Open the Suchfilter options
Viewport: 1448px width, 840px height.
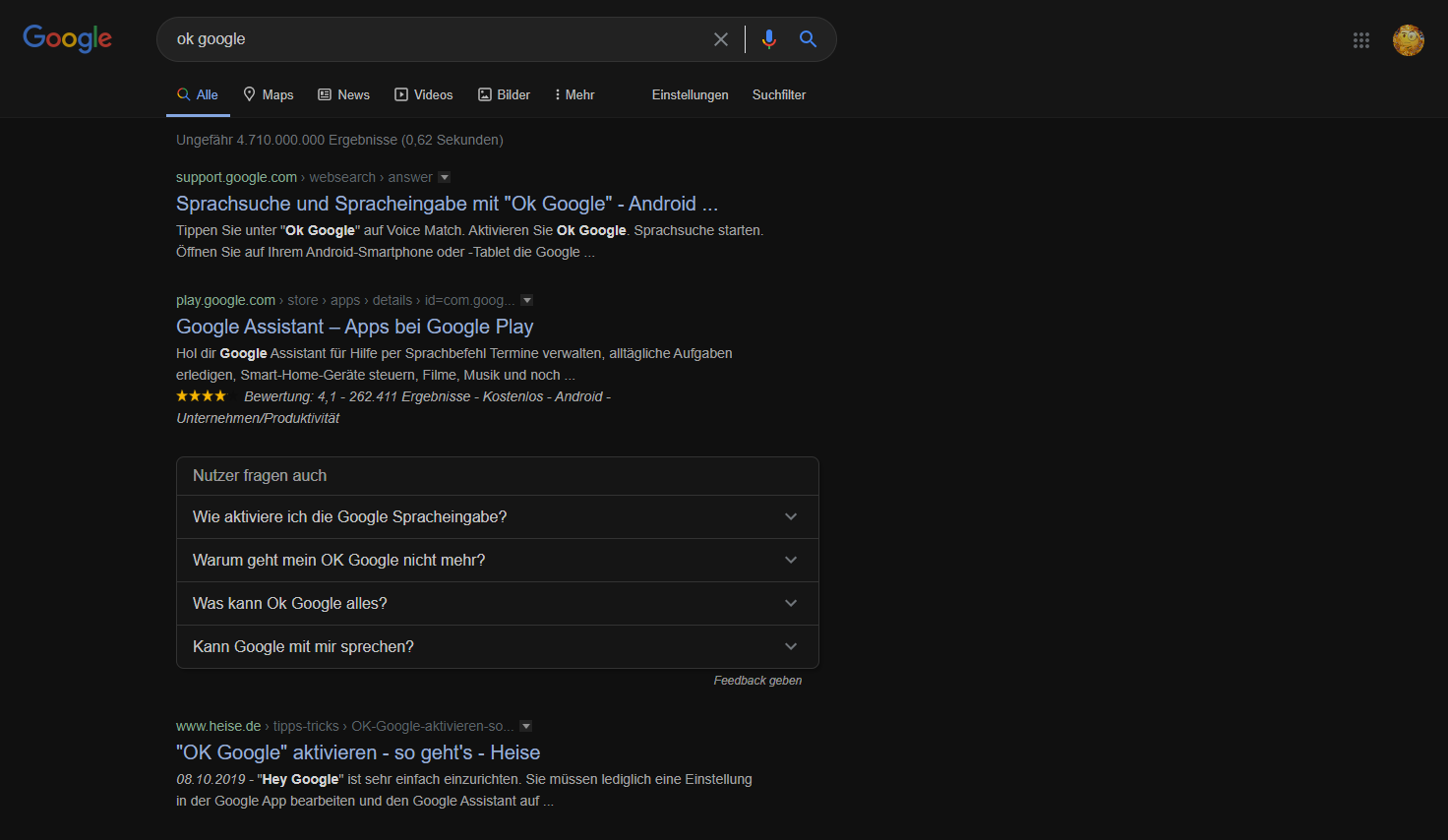(x=779, y=95)
